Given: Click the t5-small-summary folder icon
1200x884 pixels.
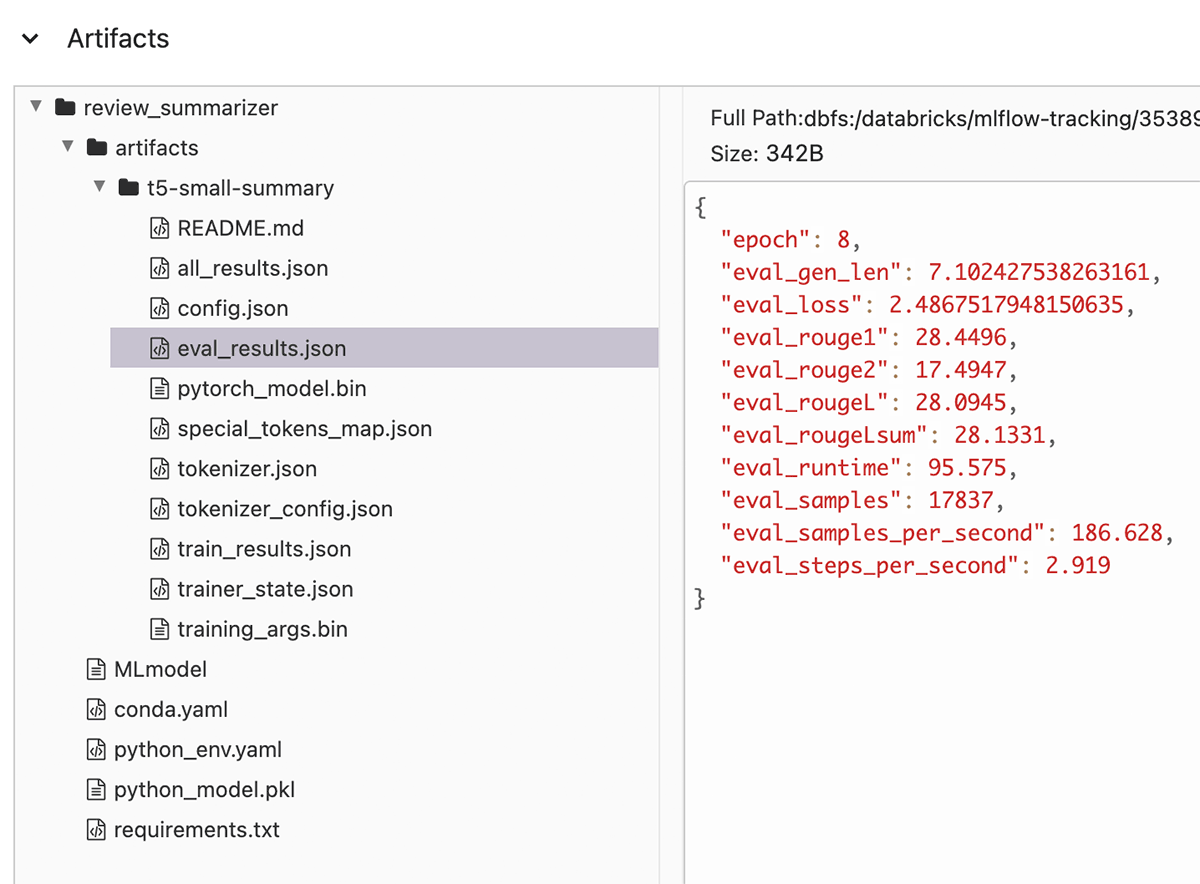Looking at the screenshot, I should (129, 188).
